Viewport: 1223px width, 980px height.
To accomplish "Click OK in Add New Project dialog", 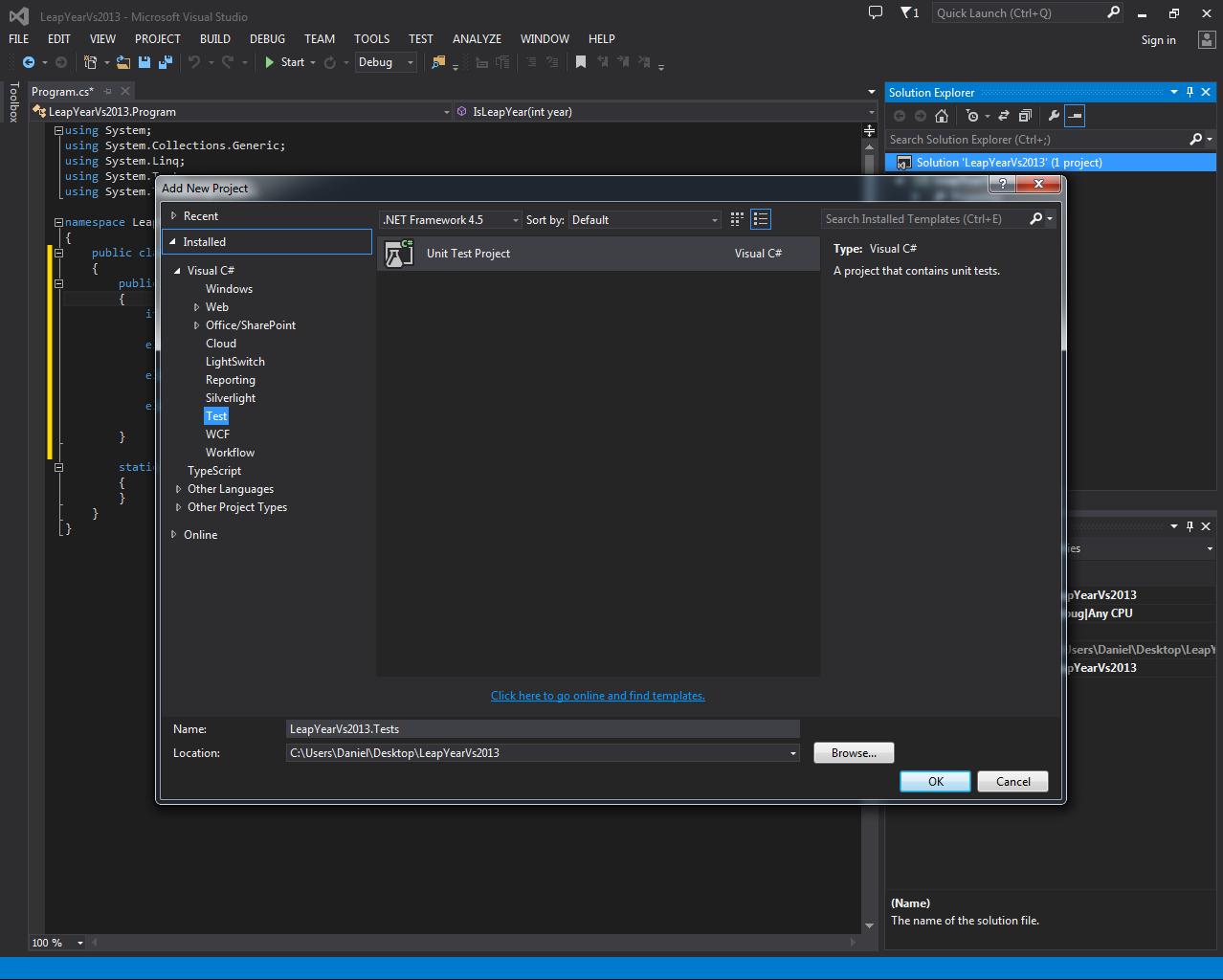I will (x=936, y=782).
